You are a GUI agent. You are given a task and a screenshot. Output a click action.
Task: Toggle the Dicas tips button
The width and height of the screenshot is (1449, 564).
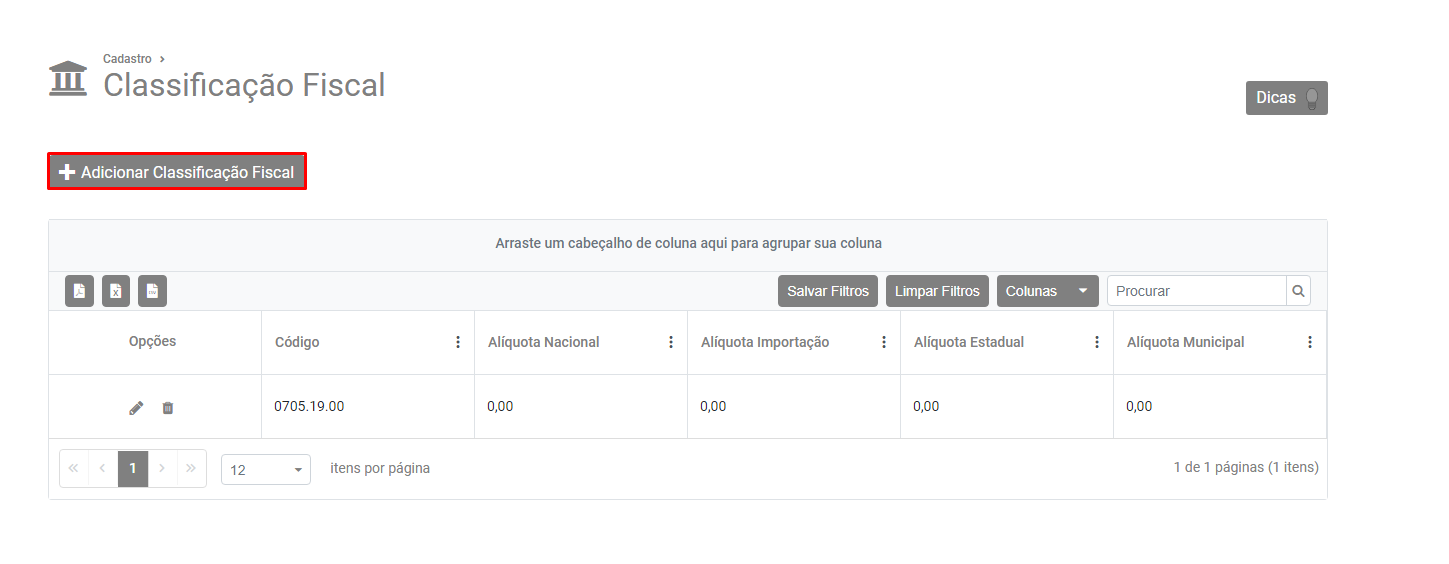tap(1286, 98)
